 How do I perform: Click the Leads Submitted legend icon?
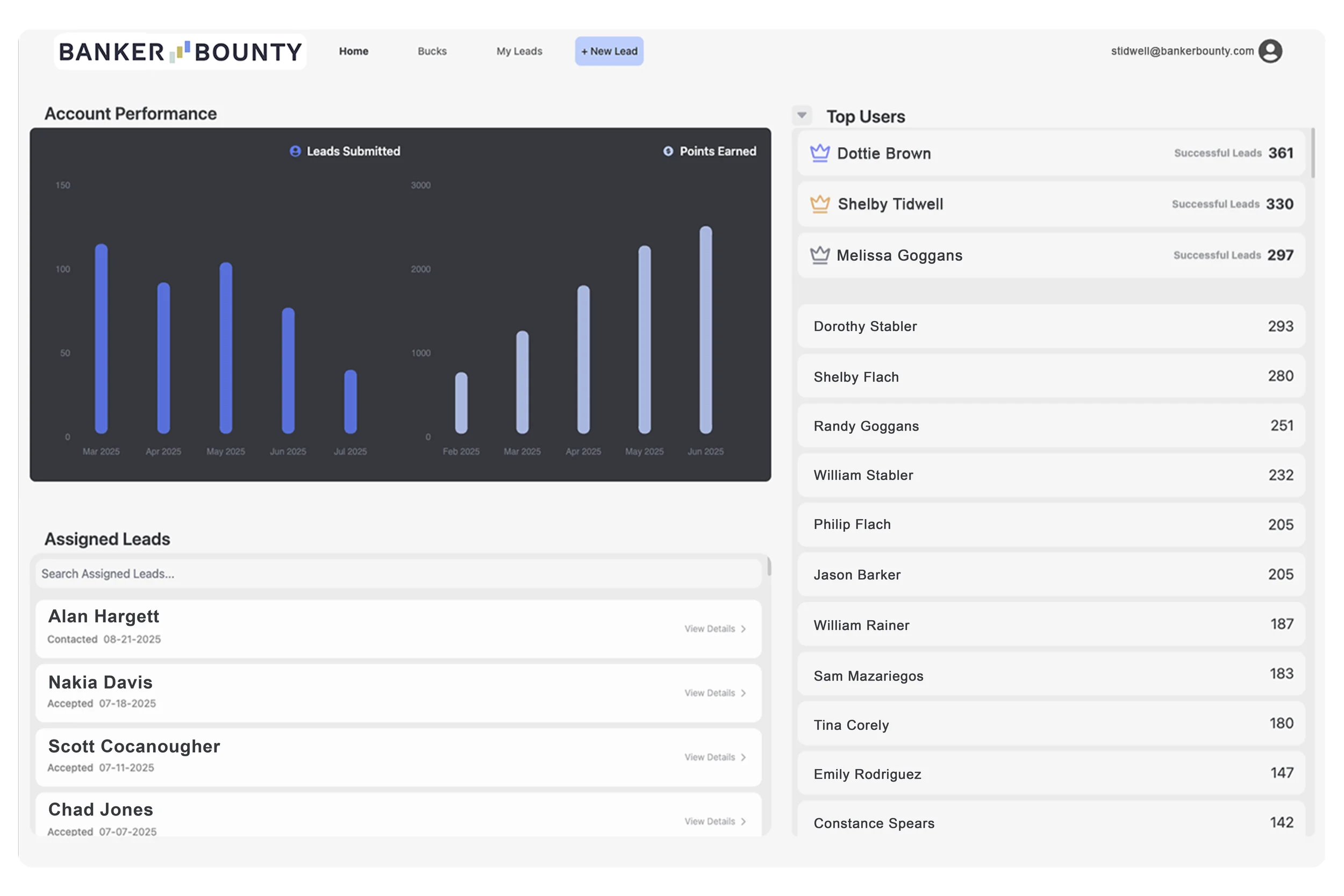coord(295,152)
